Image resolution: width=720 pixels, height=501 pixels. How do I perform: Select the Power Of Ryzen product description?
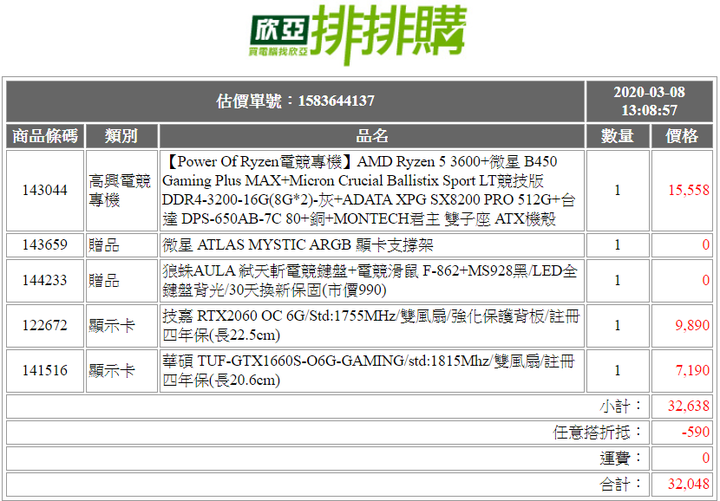[x=369, y=190]
